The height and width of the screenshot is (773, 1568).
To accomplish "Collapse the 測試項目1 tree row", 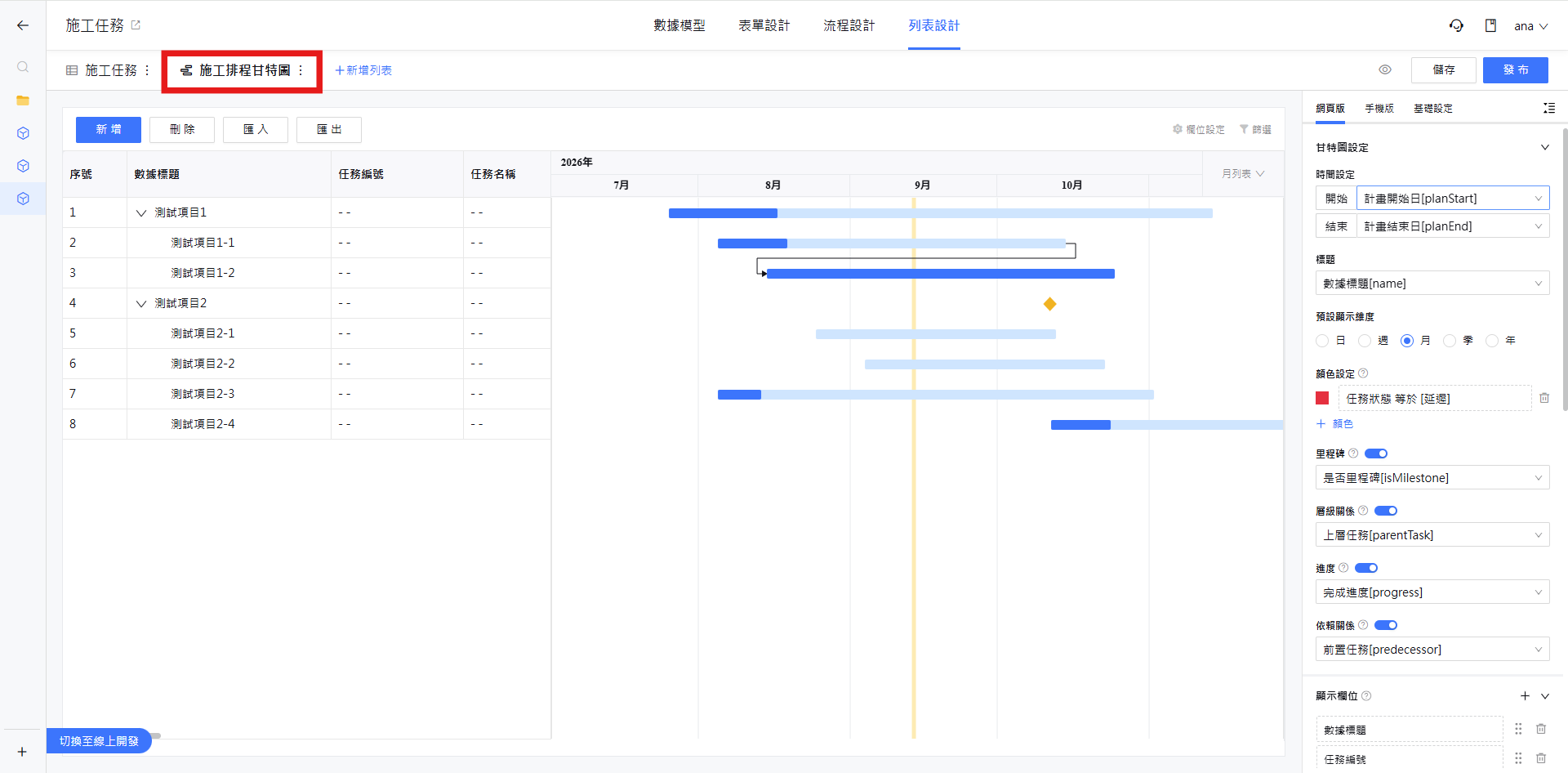I will pos(141,212).
